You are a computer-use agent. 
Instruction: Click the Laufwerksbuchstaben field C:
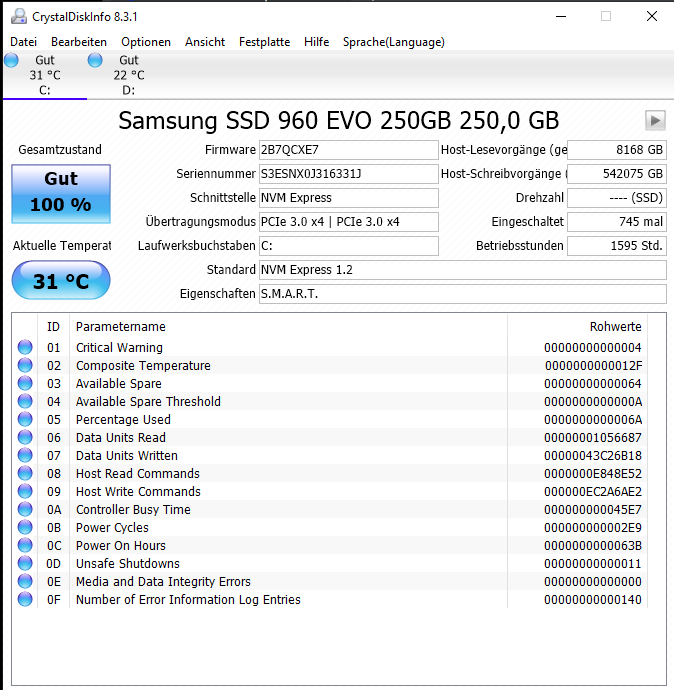(348, 246)
